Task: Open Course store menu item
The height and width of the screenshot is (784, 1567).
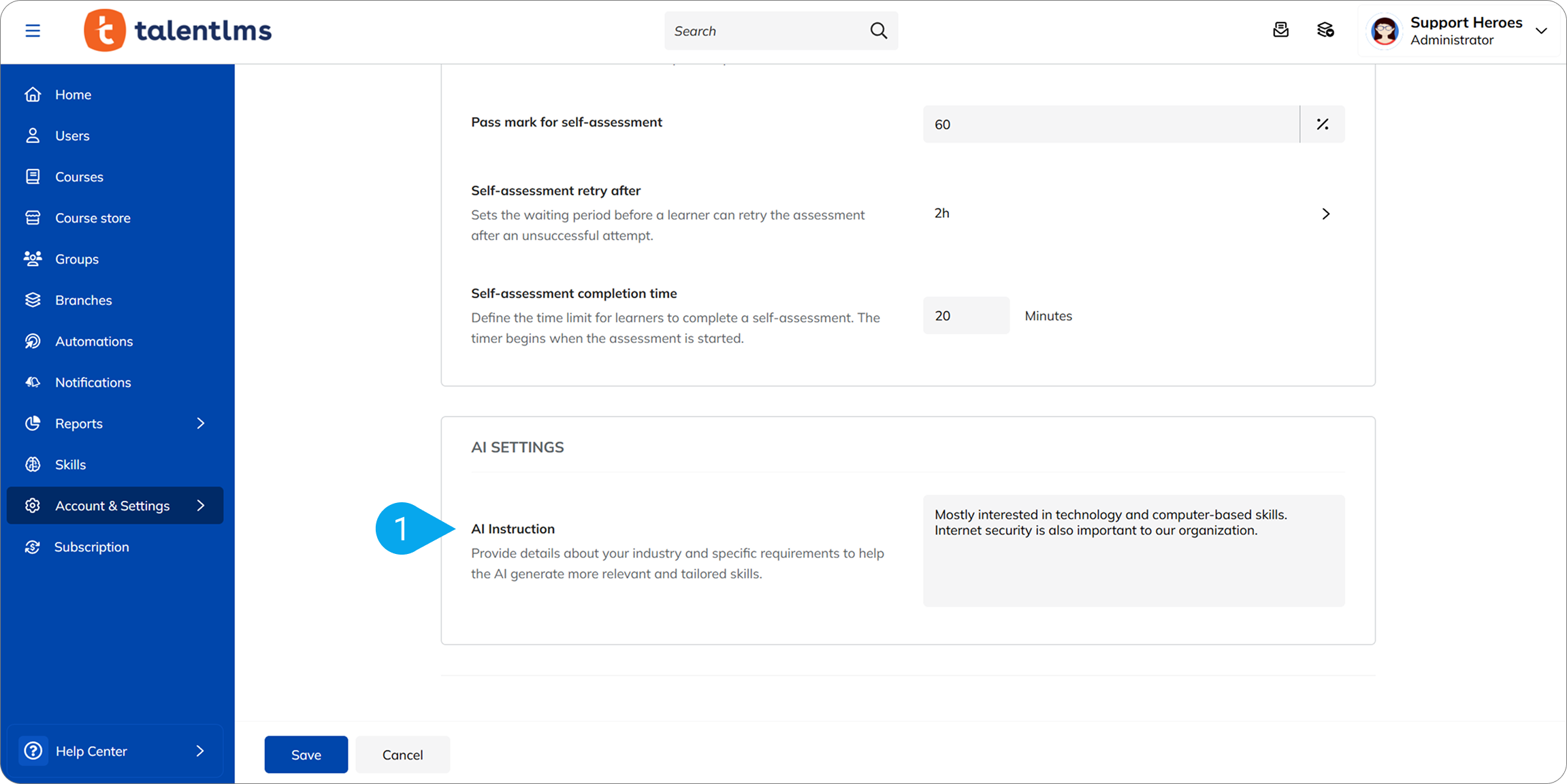Action: tap(93, 218)
